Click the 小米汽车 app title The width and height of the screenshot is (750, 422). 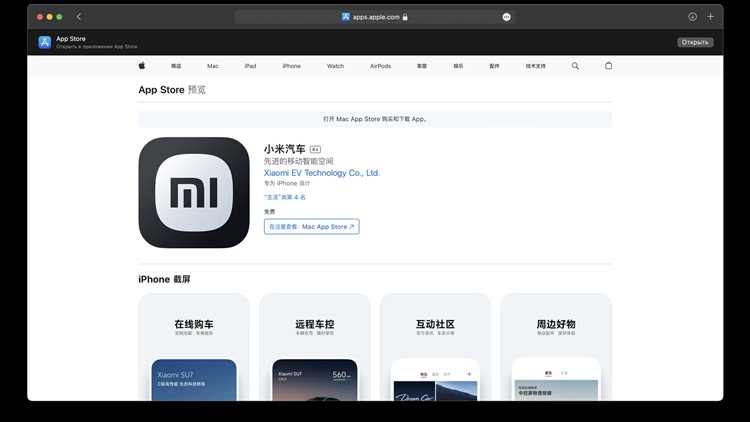284,149
